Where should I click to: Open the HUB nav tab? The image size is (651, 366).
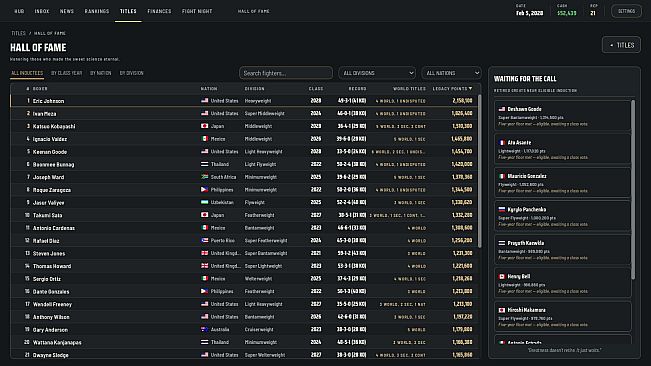[x=19, y=11]
